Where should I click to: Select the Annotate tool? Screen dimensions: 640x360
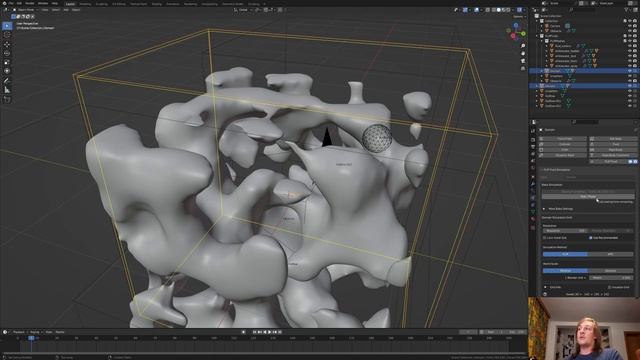(7, 81)
